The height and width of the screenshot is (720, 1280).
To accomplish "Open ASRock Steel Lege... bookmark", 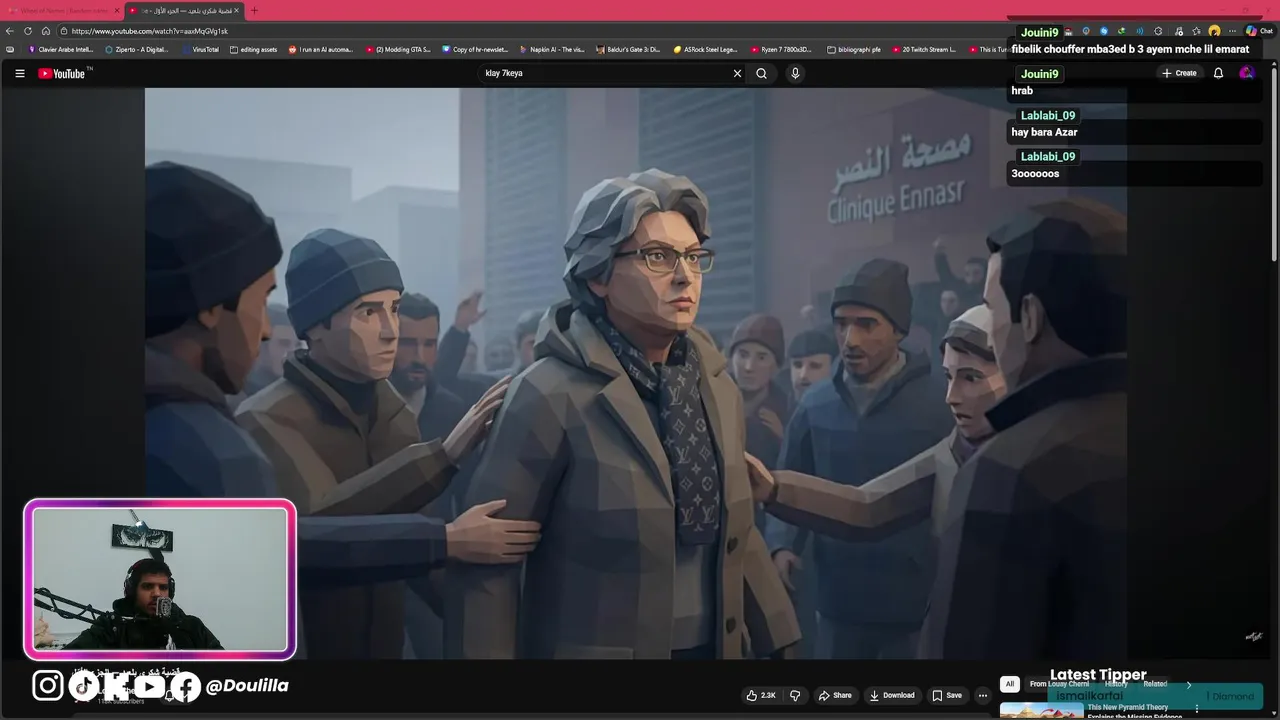I will (x=705, y=49).
